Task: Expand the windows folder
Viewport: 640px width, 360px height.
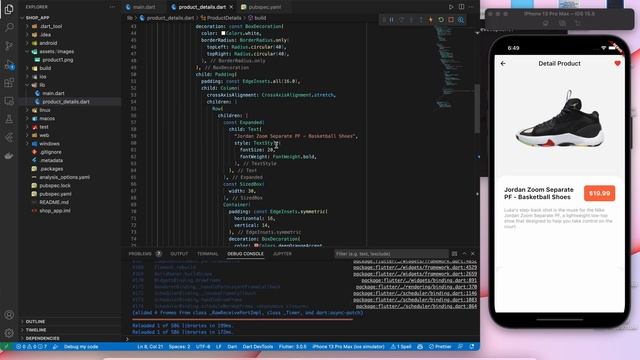Action: coord(49,144)
